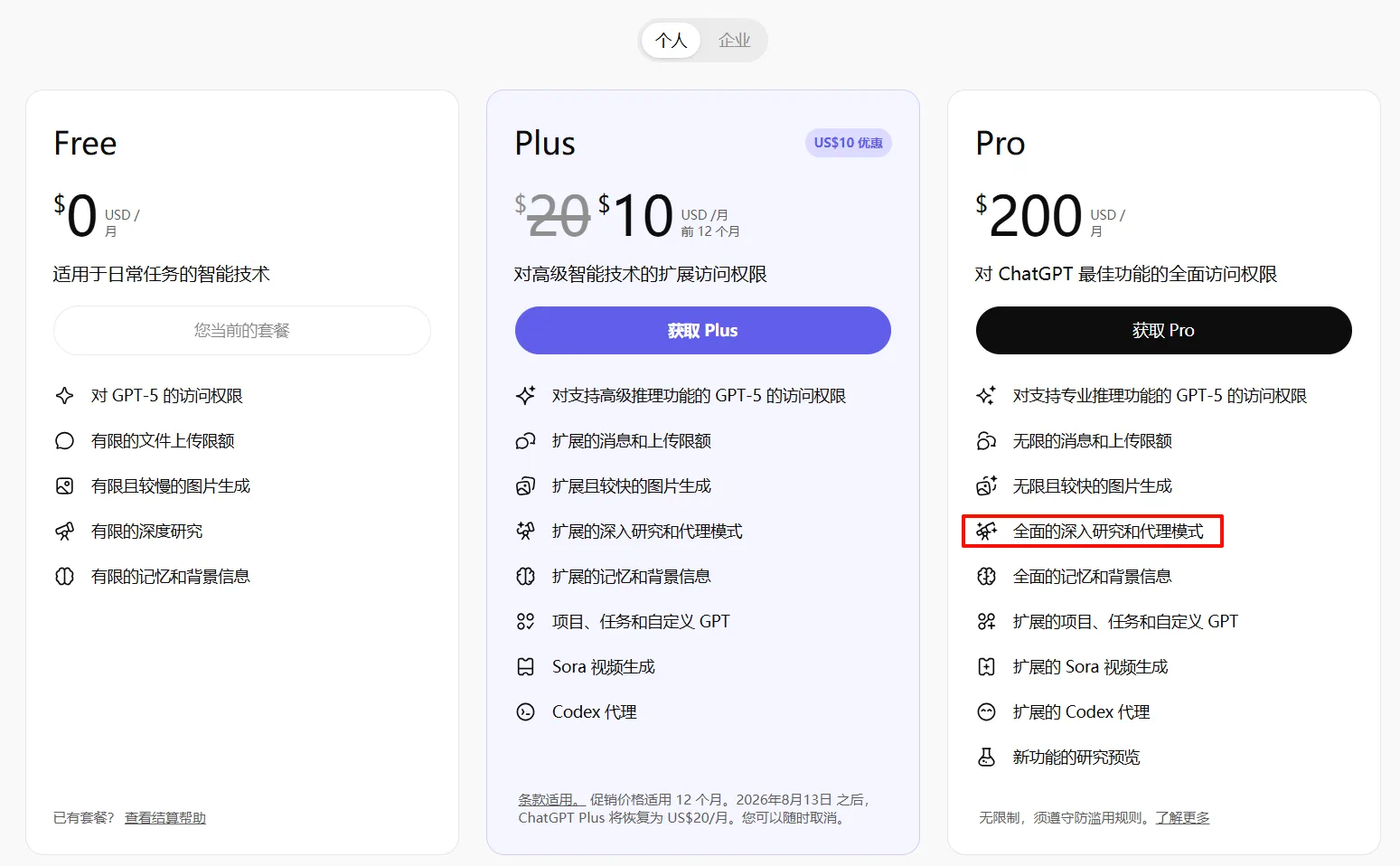Screen dimensions: 1400x866
Task: Click the text Sora 视频生成 in Plus
Action: click(x=604, y=667)
